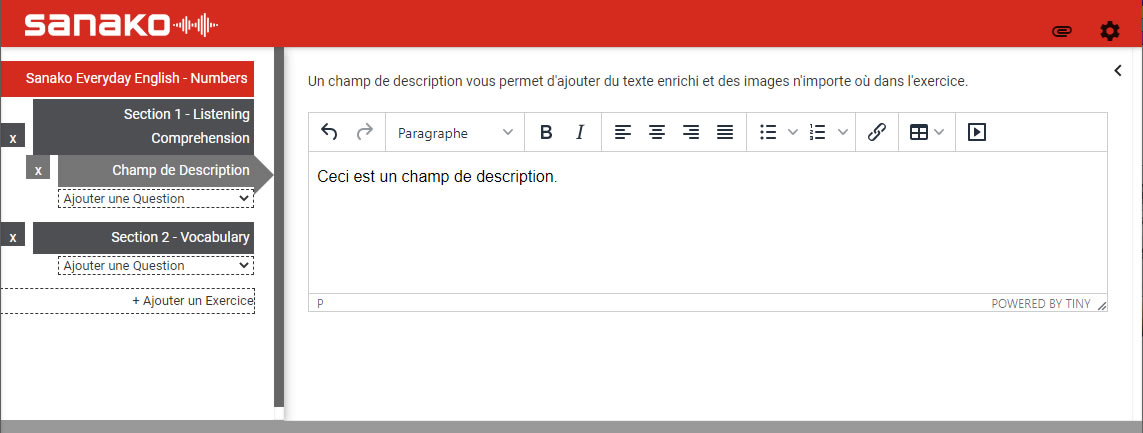Open Ajouter une Question dropdown under Section 2
This screenshot has height=433, width=1143.
click(x=156, y=266)
